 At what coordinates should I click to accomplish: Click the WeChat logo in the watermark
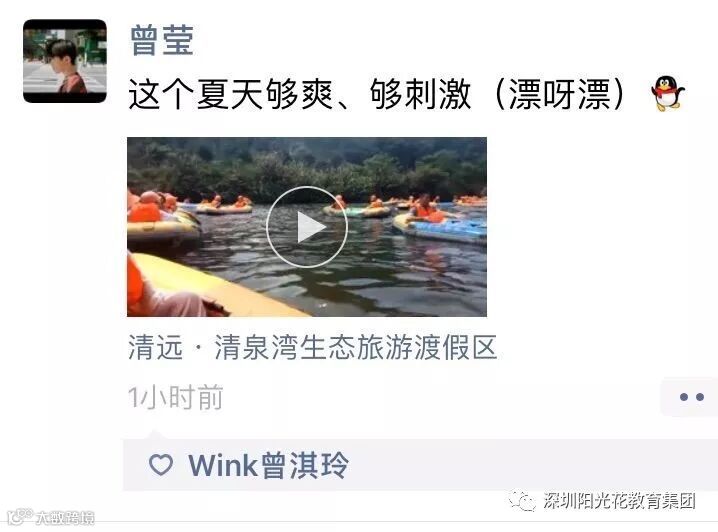(522, 500)
